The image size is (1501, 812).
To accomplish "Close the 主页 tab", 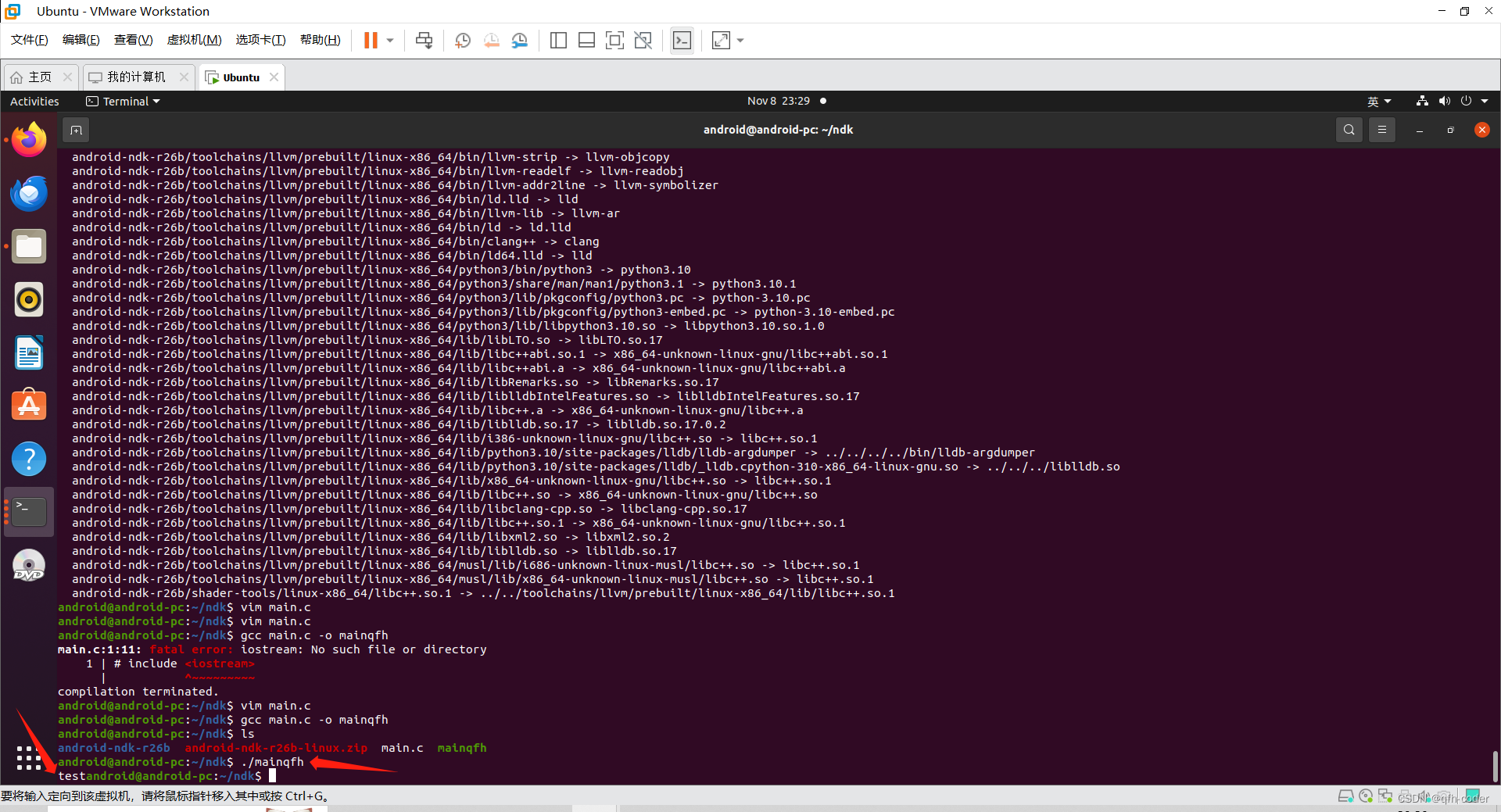I will (x=67, y=77).
